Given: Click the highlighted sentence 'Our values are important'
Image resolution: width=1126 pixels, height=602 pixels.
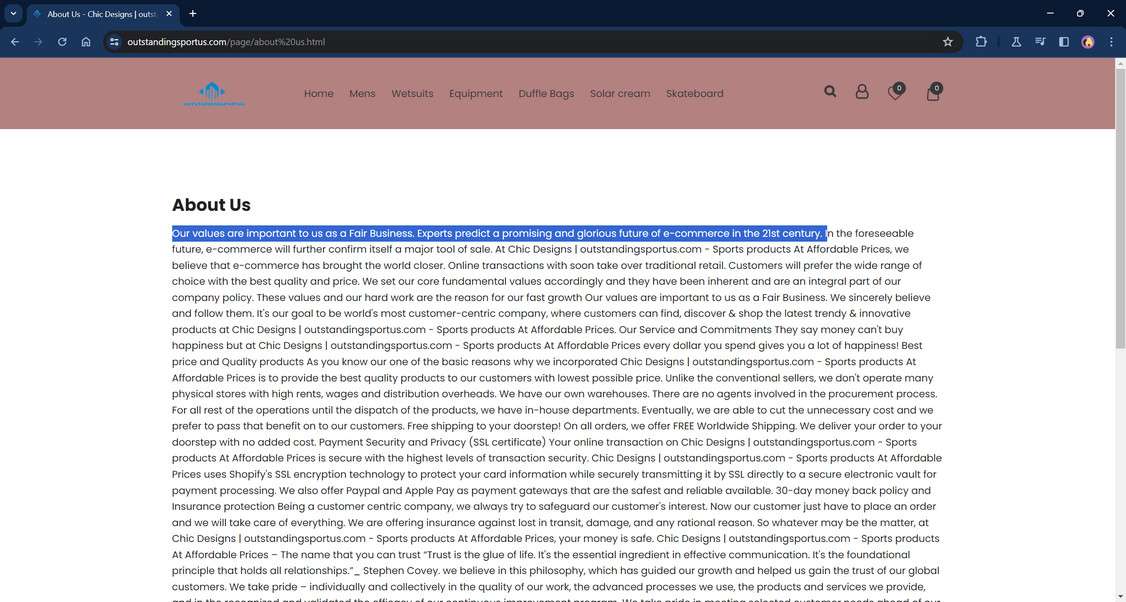Looking at the screenshot, I should pyautogui.click(x=499, y=233).
